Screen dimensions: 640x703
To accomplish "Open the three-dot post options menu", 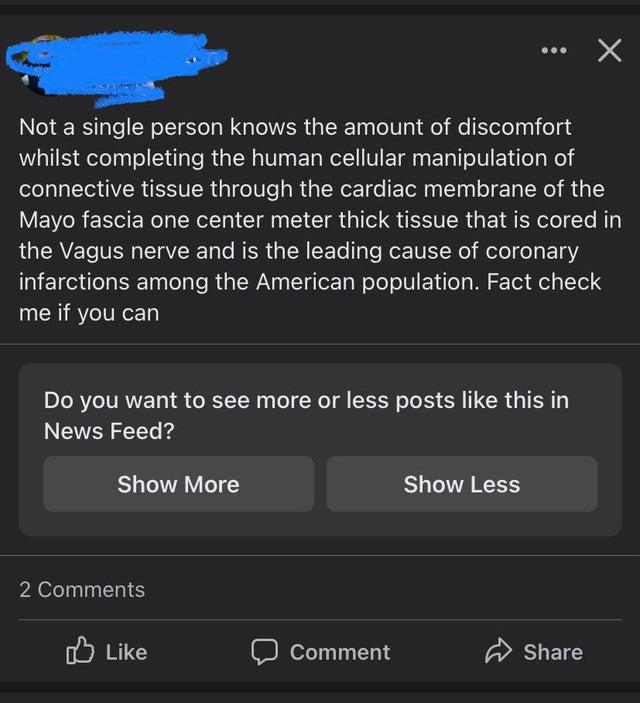I will click(554, 50).
